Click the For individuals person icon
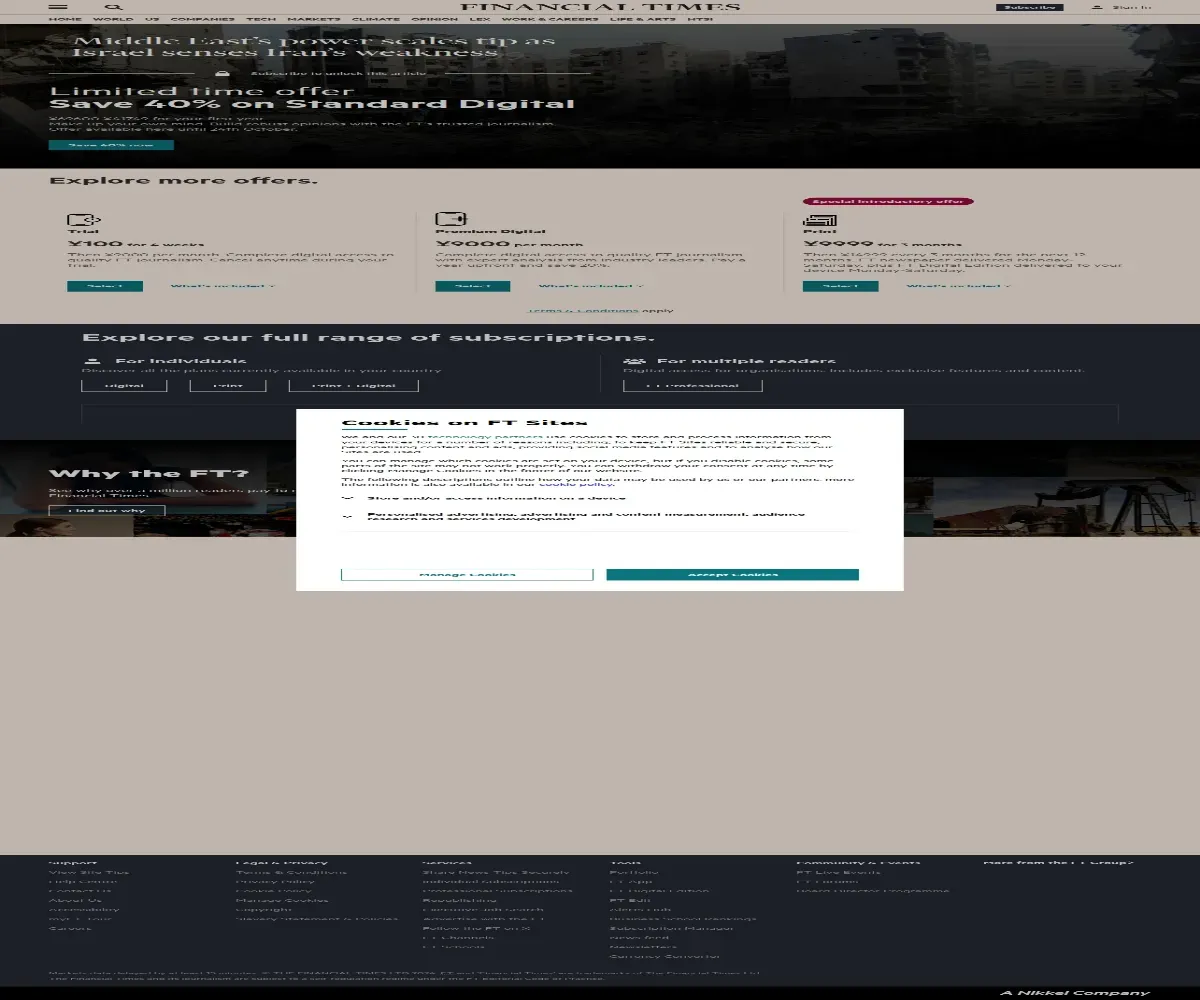Screen dimensions: 1200x1000 pos(92,361)
